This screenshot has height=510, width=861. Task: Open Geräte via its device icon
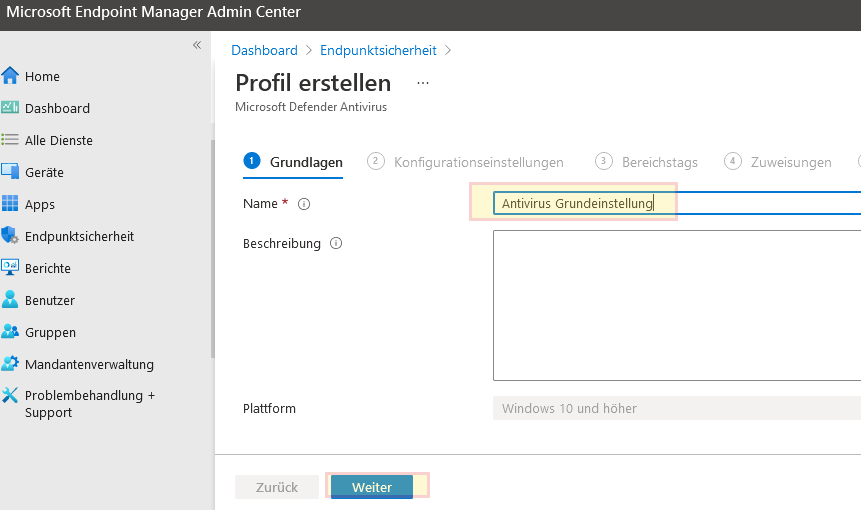point(11,172)
